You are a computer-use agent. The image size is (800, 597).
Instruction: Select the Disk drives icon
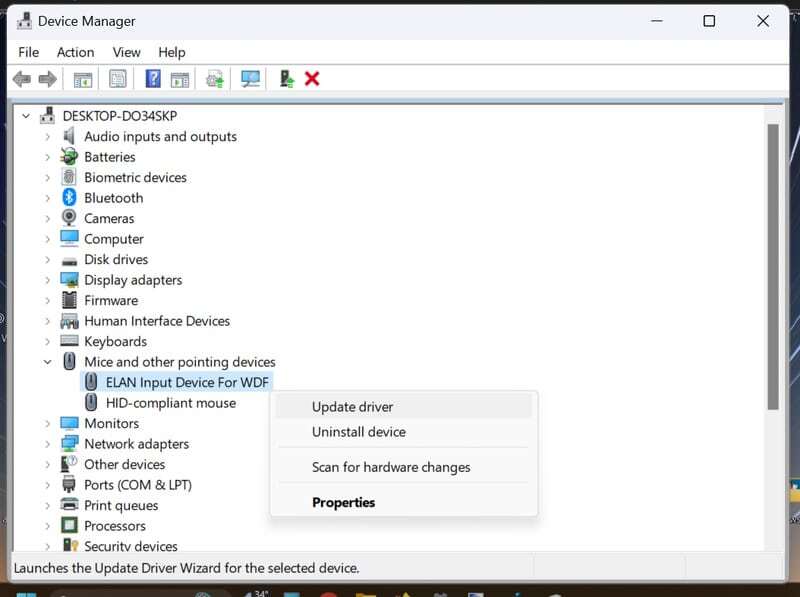click(x=69, y=260)
